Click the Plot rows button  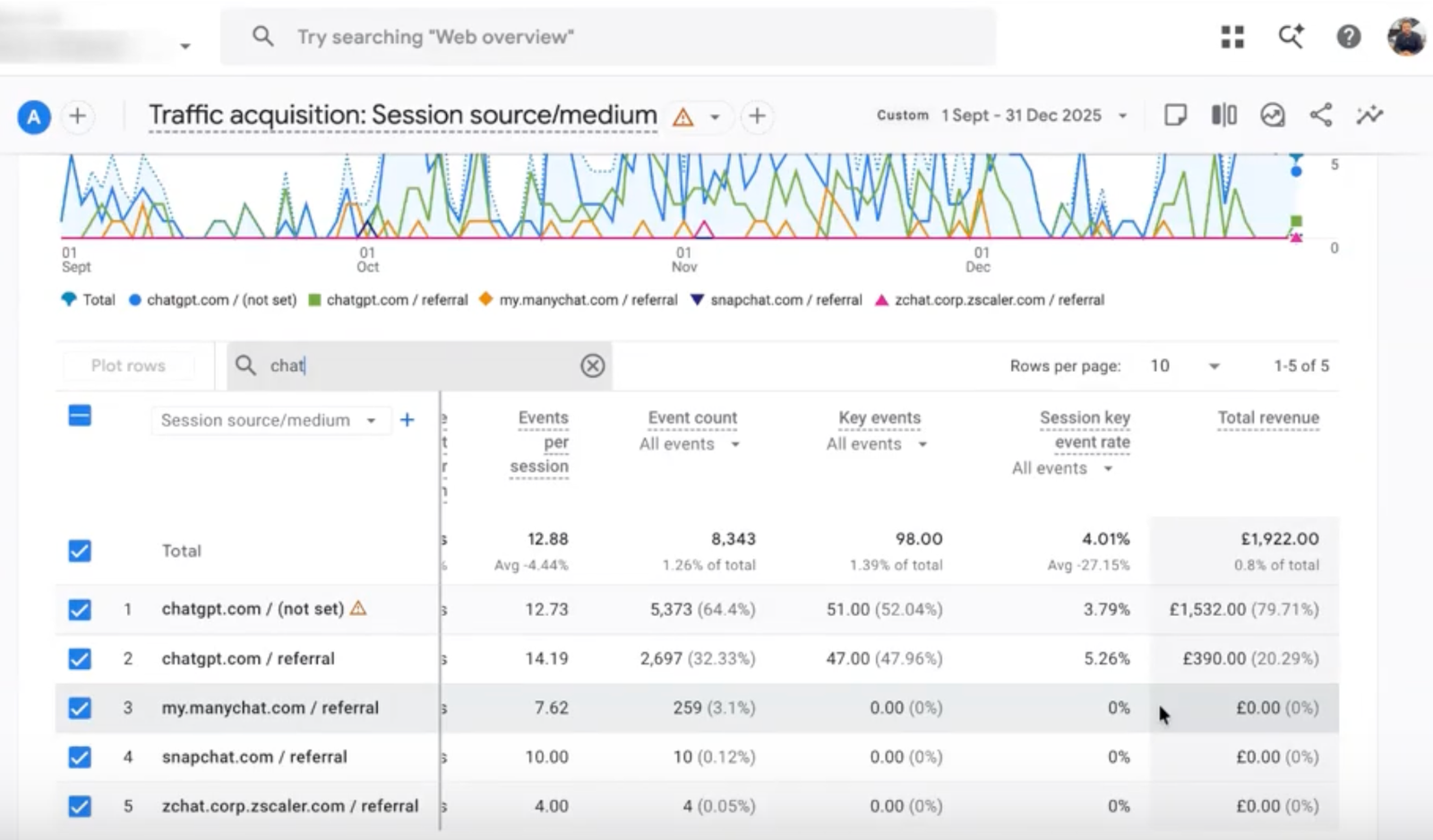(128, 365)
